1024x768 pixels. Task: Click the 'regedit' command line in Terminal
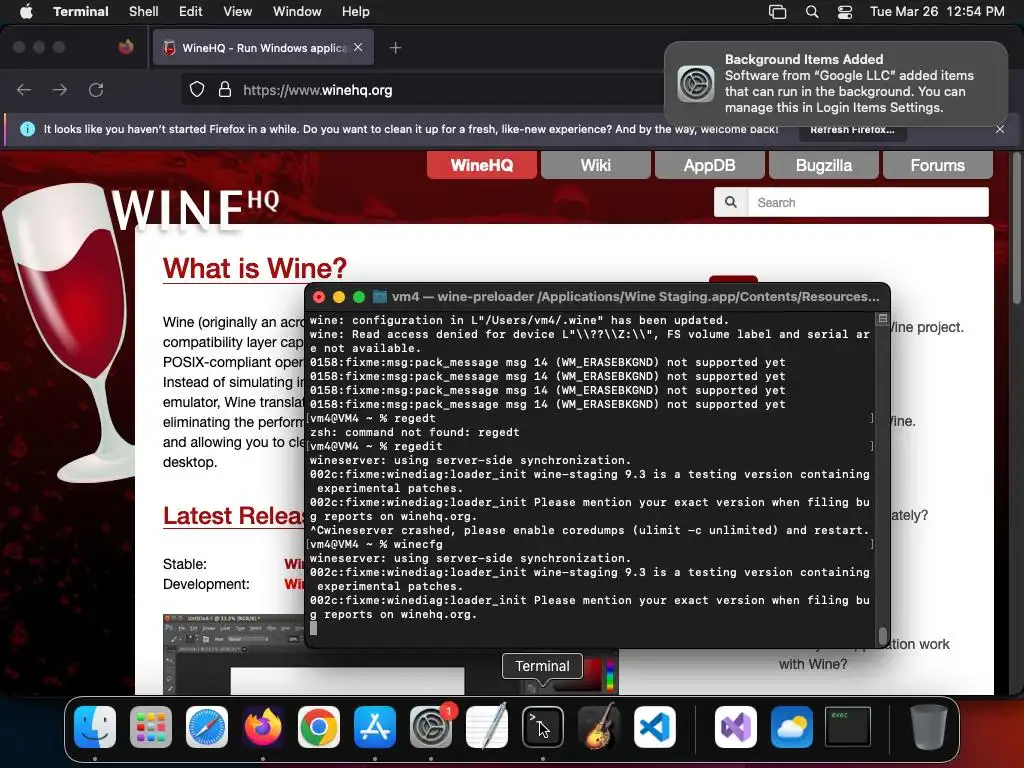(376, 446)
